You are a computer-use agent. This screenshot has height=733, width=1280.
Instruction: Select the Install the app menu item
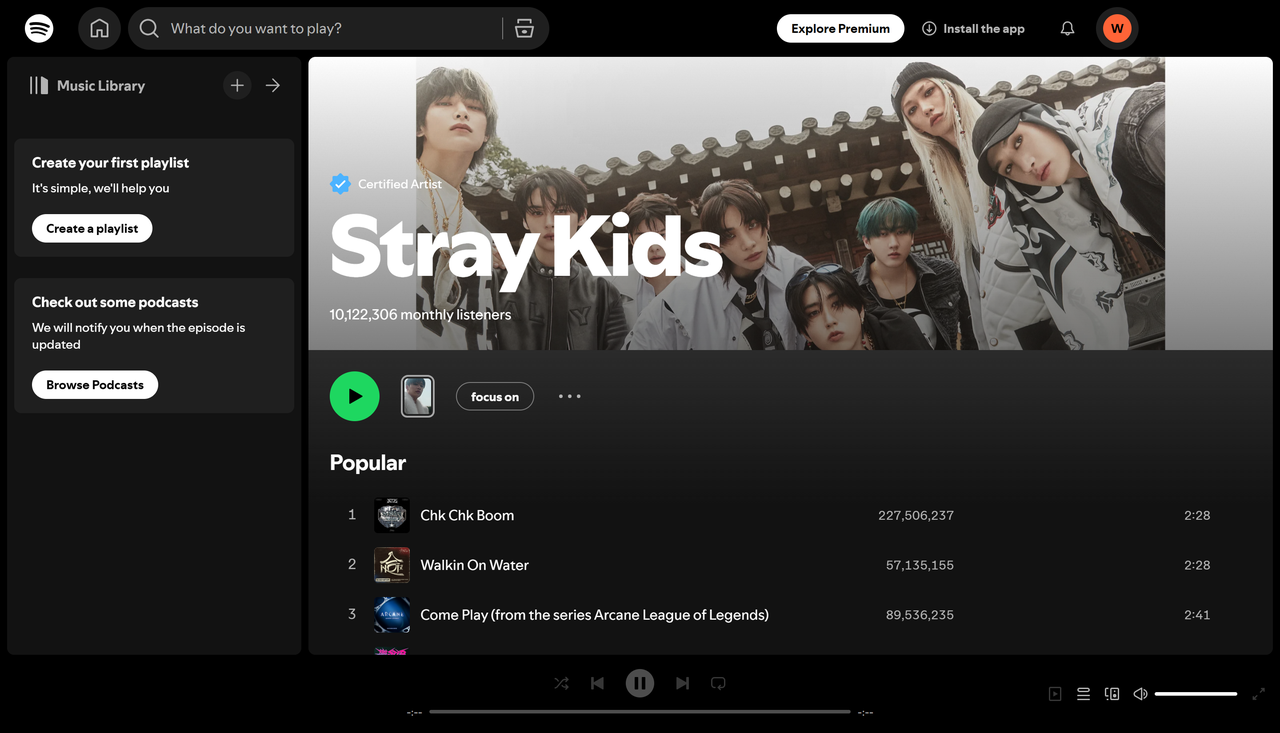[972, 28]
